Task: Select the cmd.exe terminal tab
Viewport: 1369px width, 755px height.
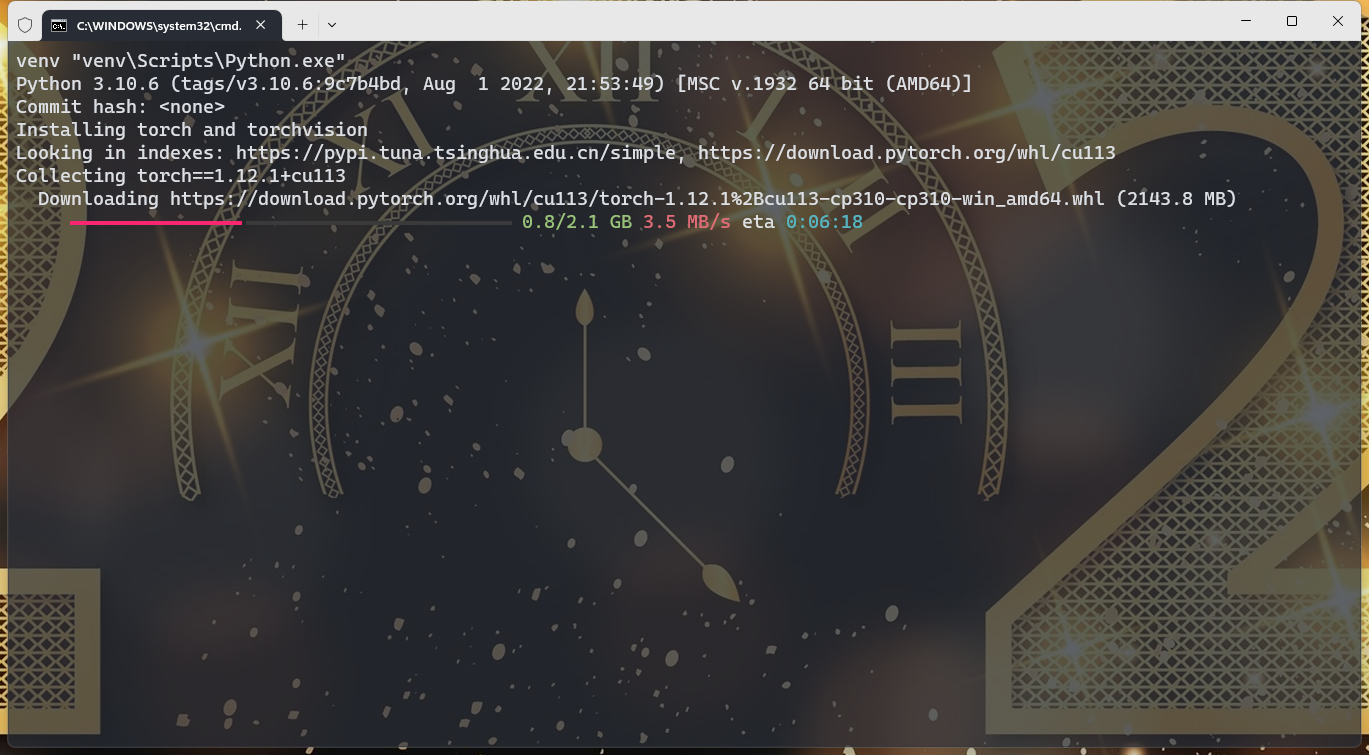Action: [162, 25]
